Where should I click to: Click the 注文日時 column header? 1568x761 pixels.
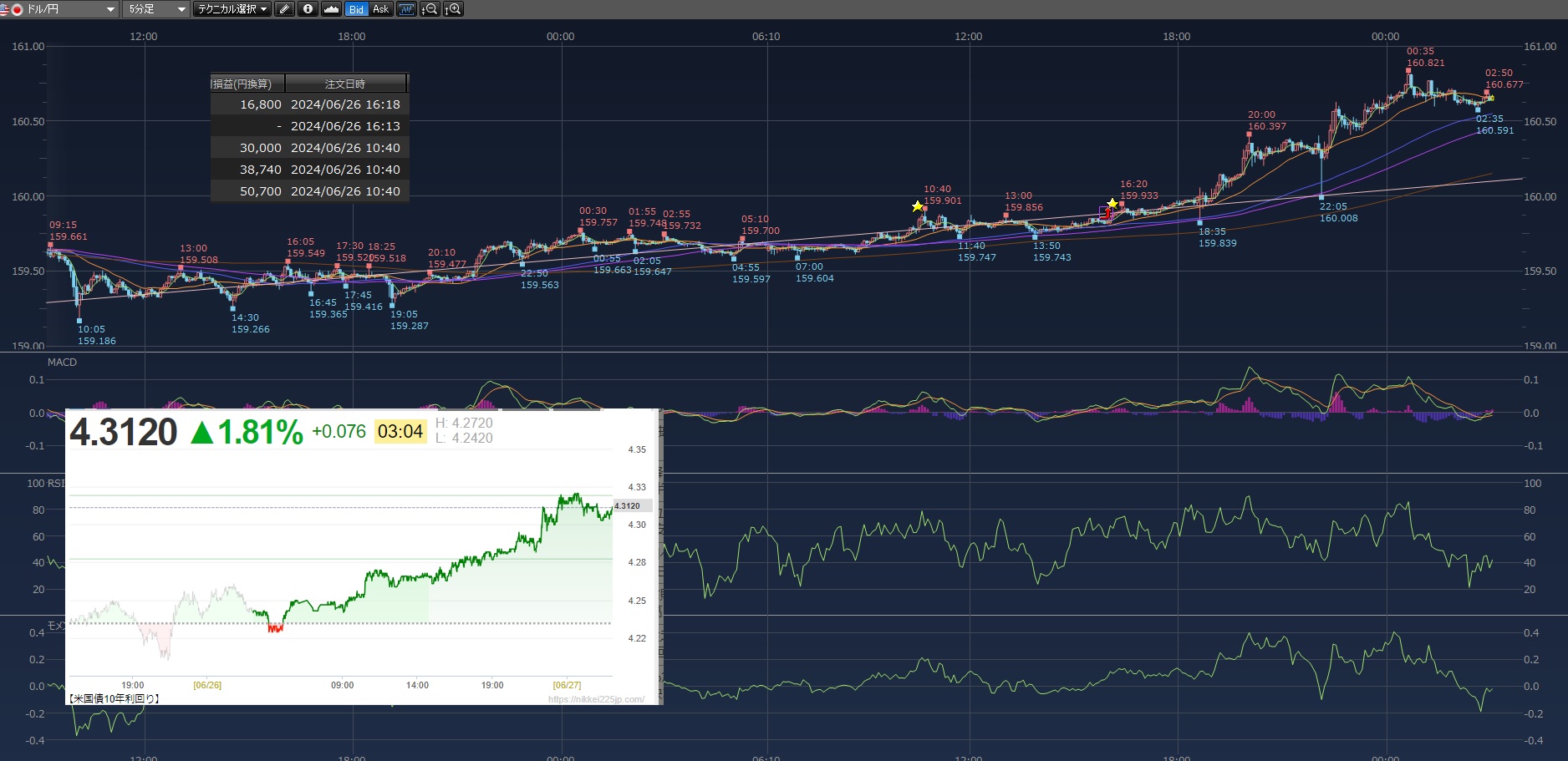[x=344, y=84]
